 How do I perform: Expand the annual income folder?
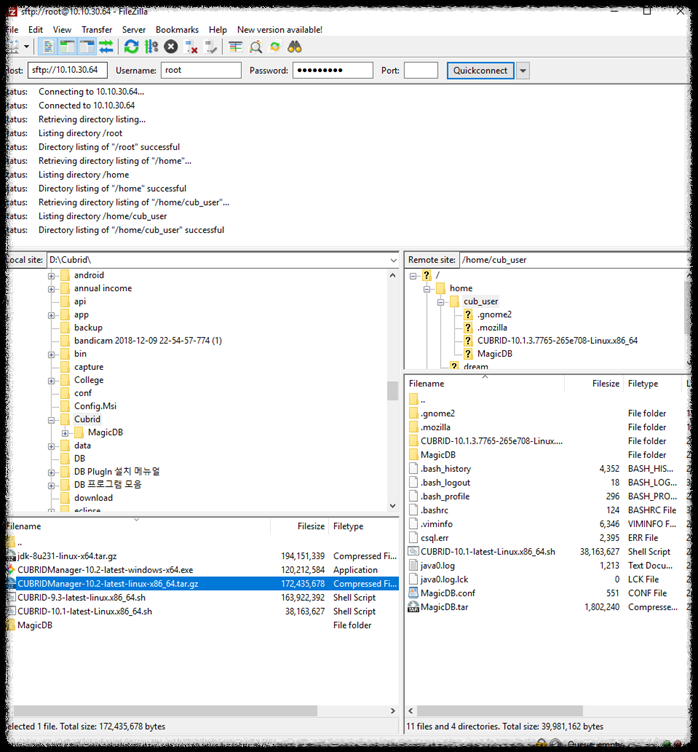[51, 289]
